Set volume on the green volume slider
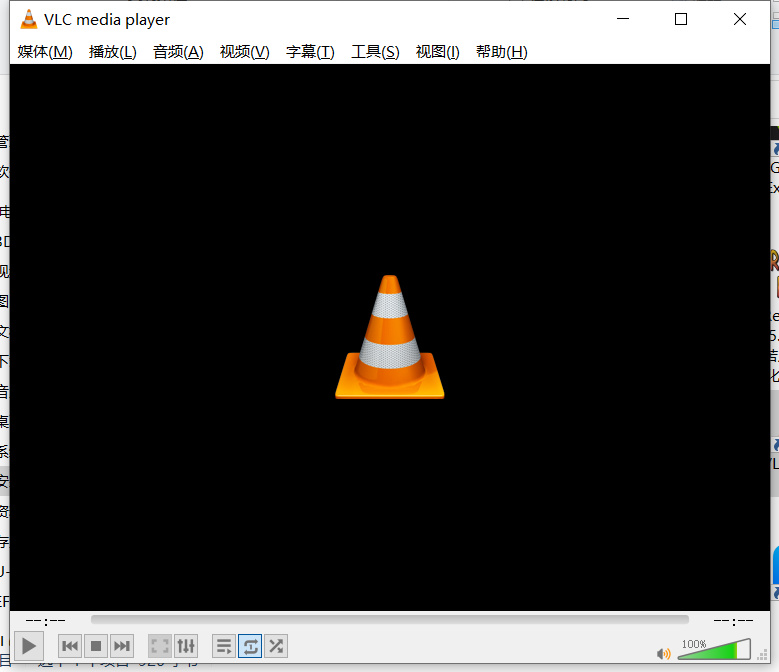The image size is (779, 672). 714,650
